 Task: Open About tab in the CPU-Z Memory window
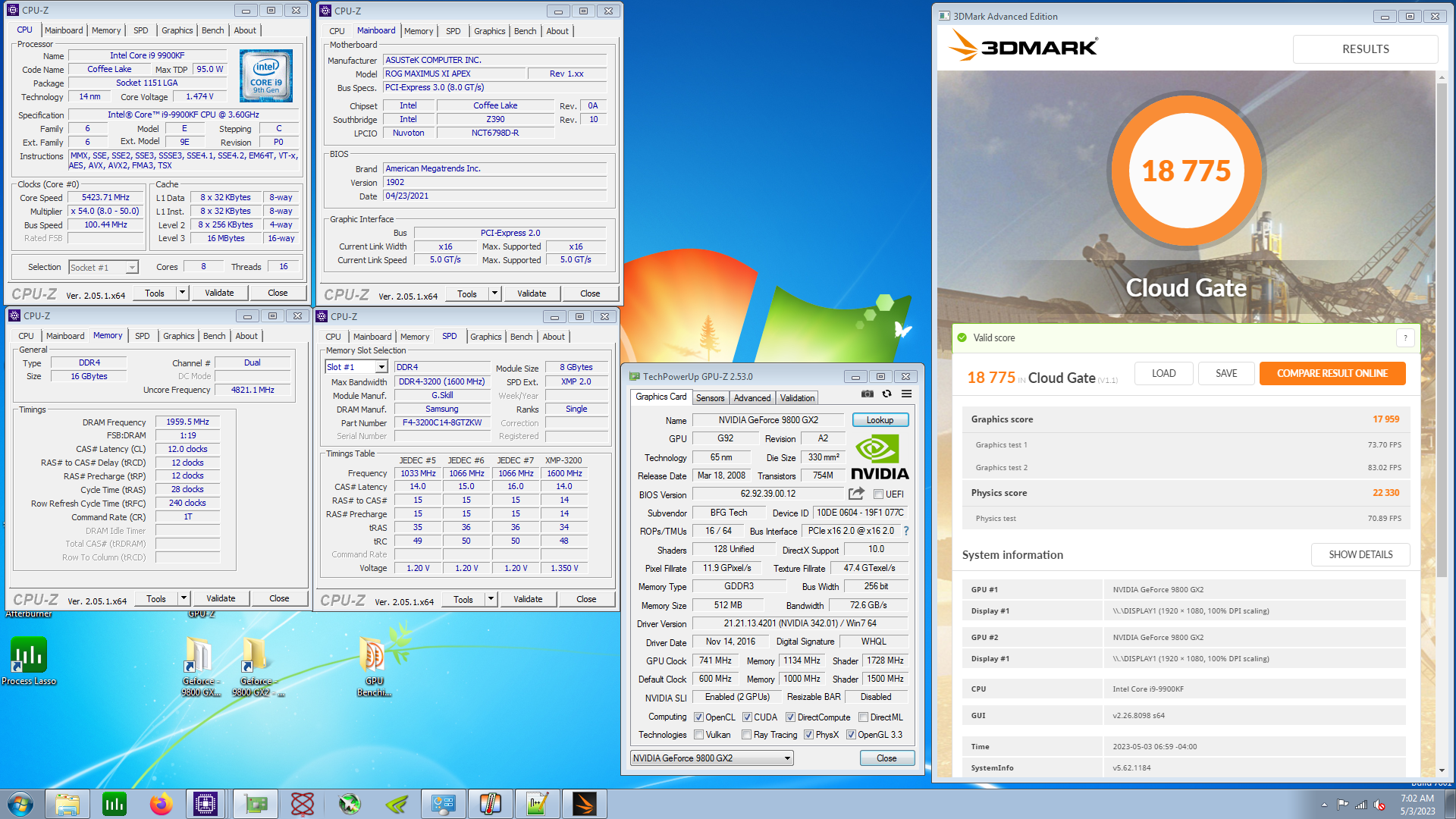(x=246, y=336)
